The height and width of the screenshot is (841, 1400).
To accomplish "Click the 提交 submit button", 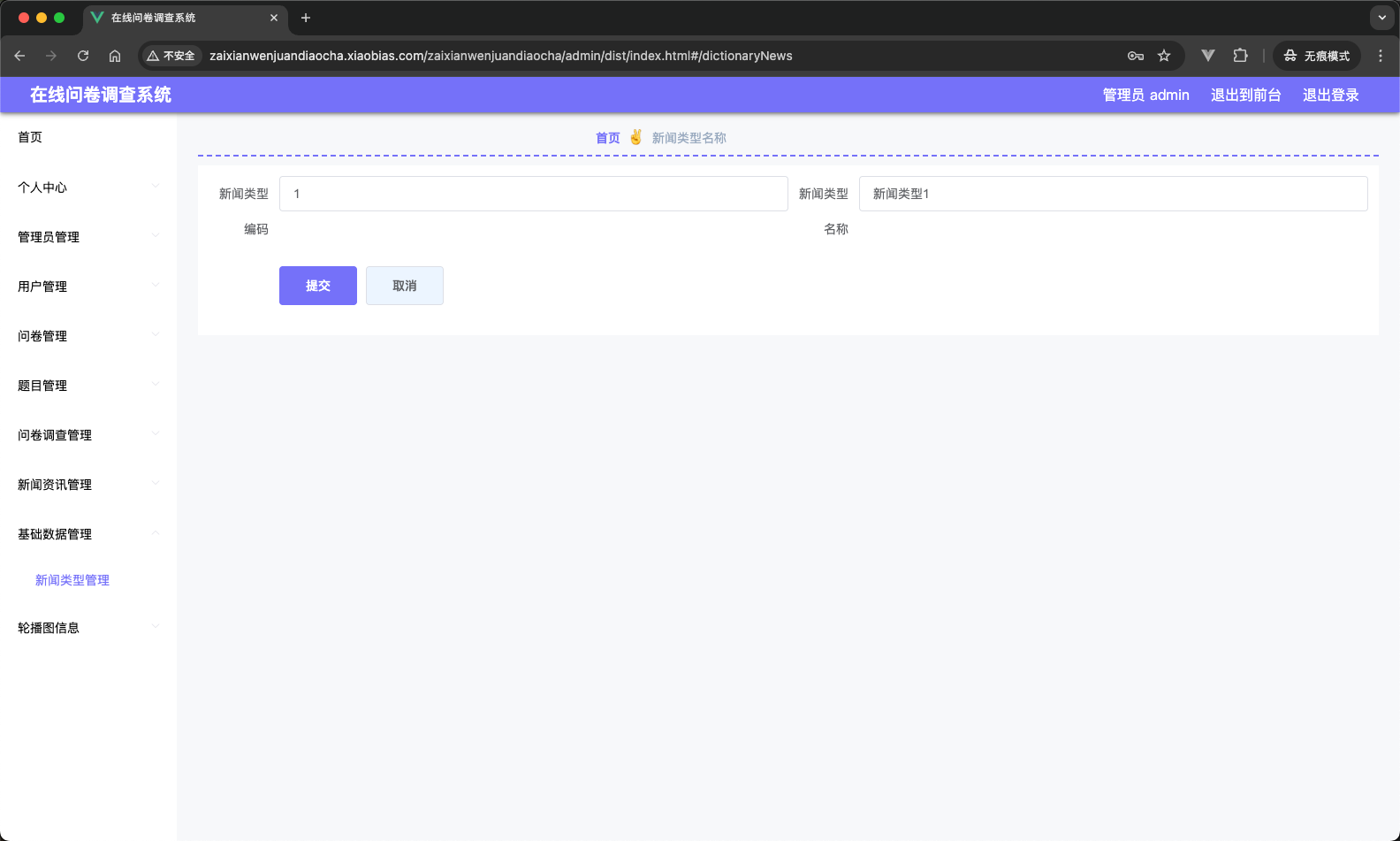I will tap(318, 286).
